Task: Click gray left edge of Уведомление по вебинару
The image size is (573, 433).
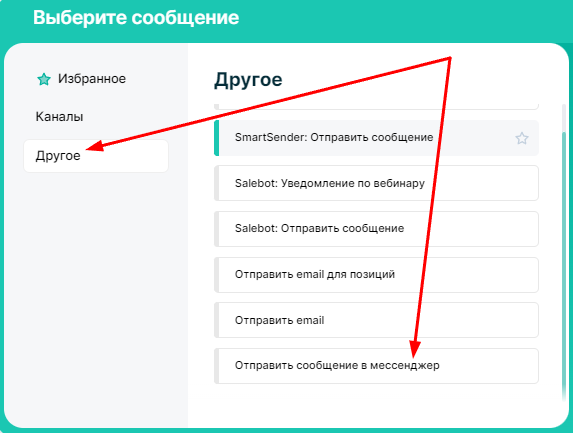Action: coord(217,183)
